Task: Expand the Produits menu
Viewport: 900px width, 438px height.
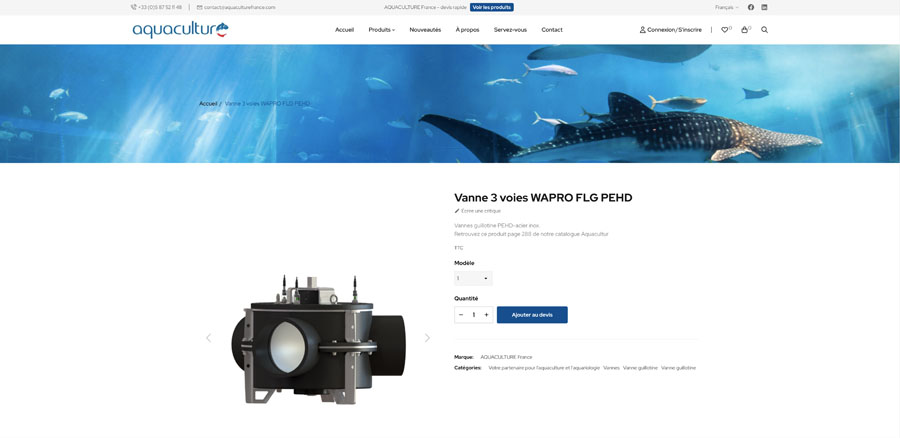Action: pyautogui.click(x=382, y=30)
